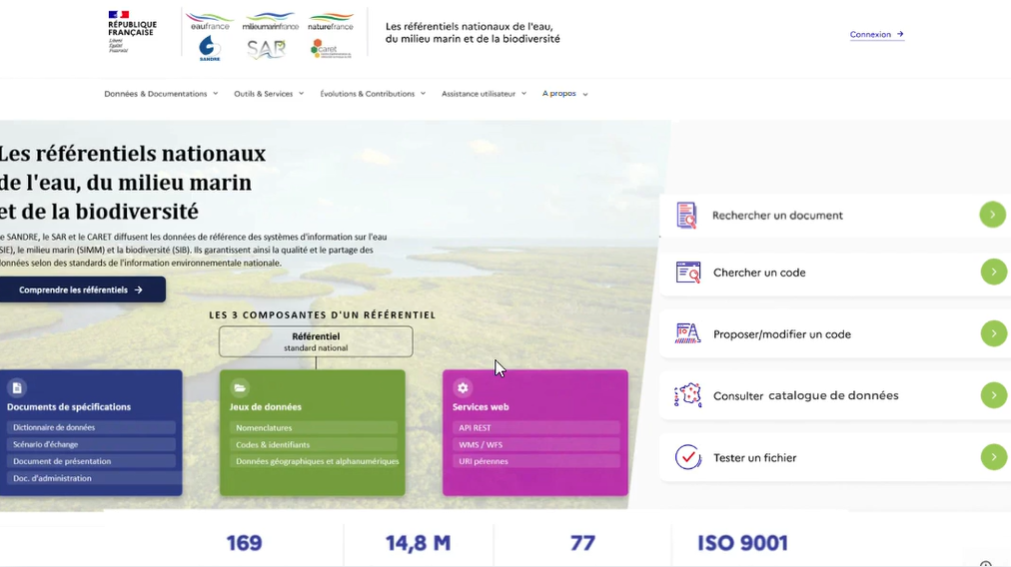Open the A propos menu
The image size is (1011, 567).
coord(565,94)
